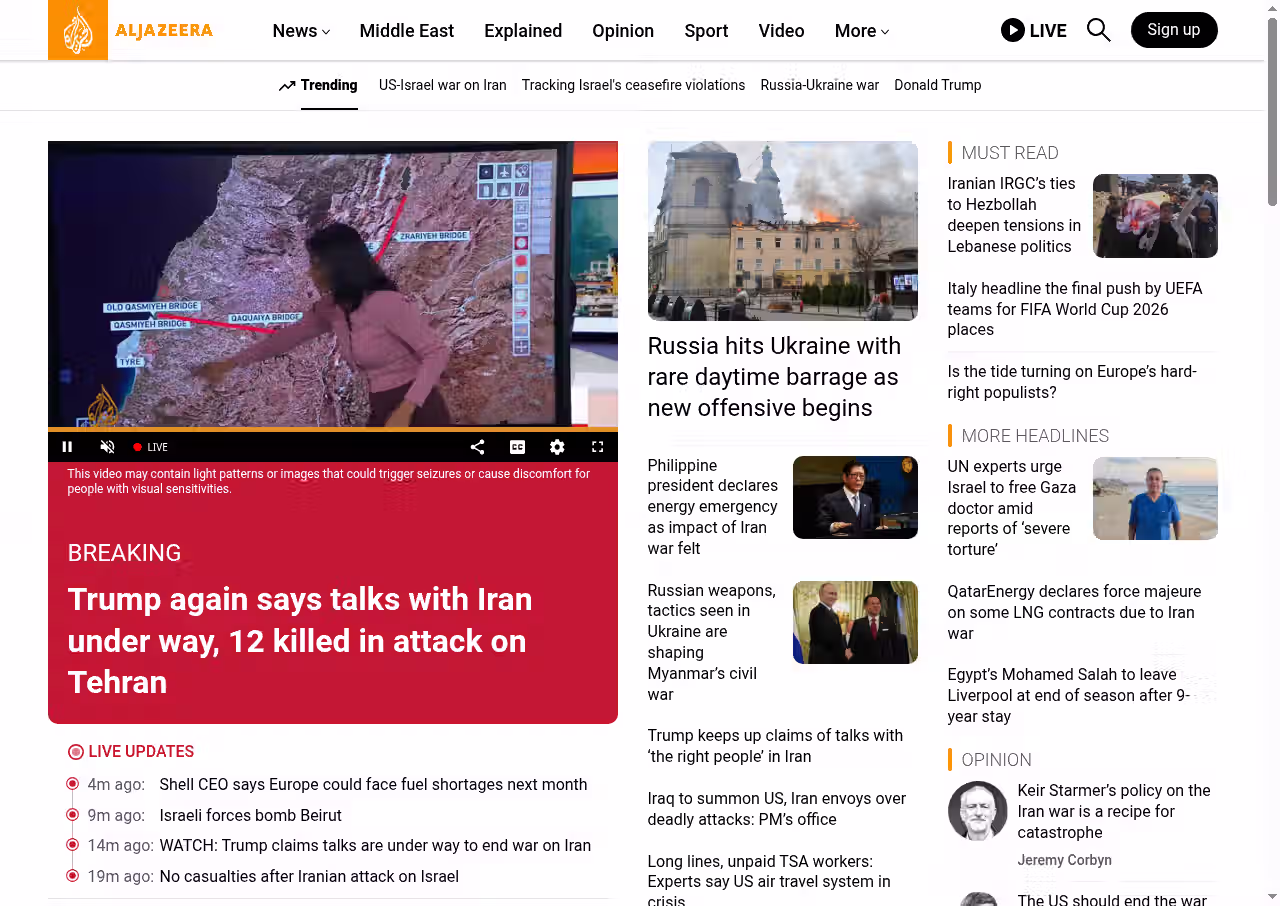Screen dimensions: 1280x906
Task: Open the LIVE UPDATES feed link
Action: [140, 752]
